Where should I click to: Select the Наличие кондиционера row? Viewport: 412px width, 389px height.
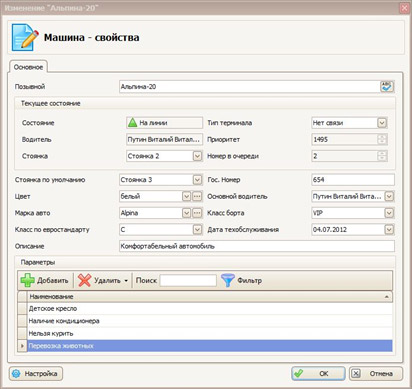pos(210,321)
